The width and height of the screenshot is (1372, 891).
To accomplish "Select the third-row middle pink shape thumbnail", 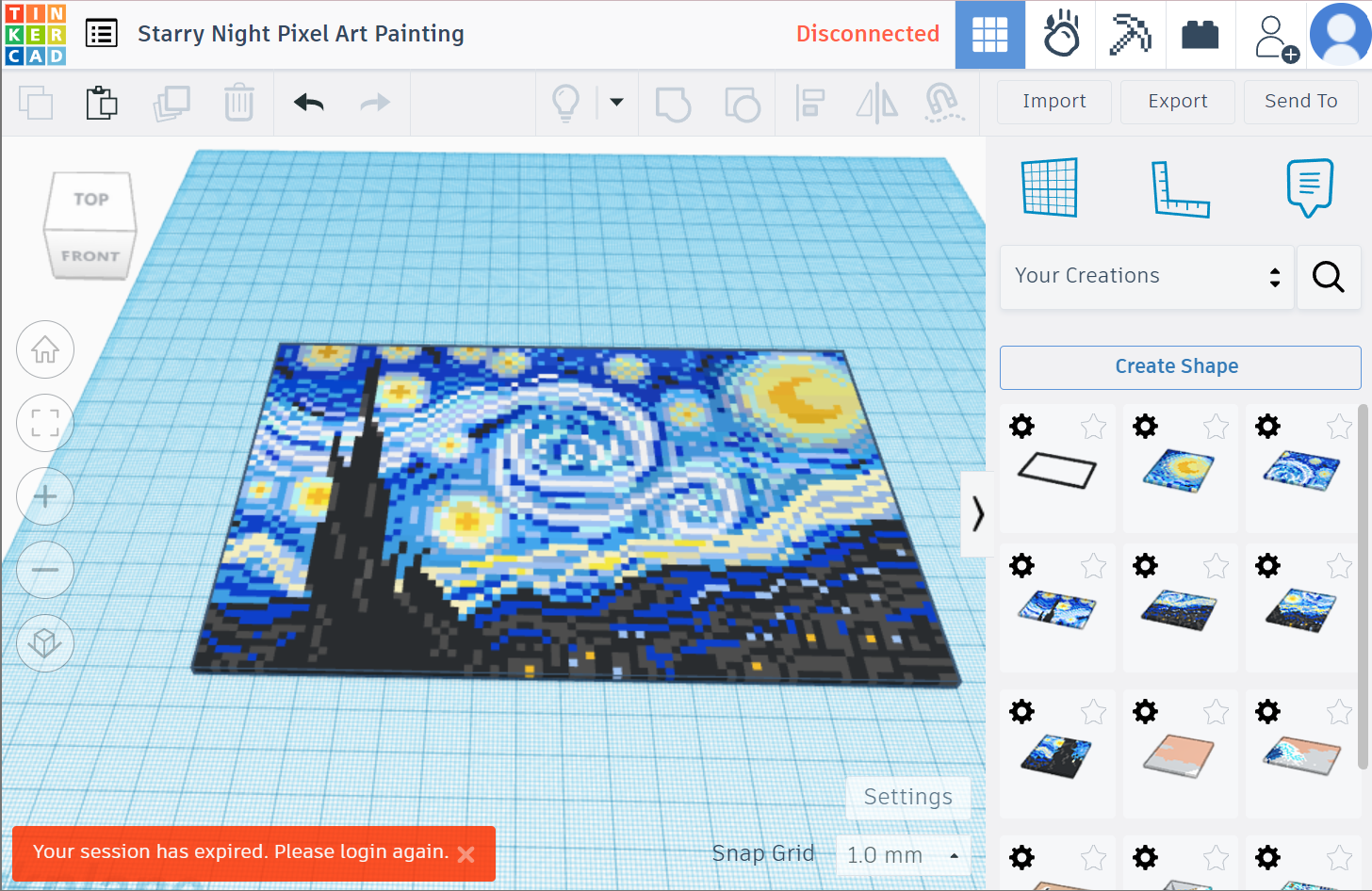I will coord(1179,756).
